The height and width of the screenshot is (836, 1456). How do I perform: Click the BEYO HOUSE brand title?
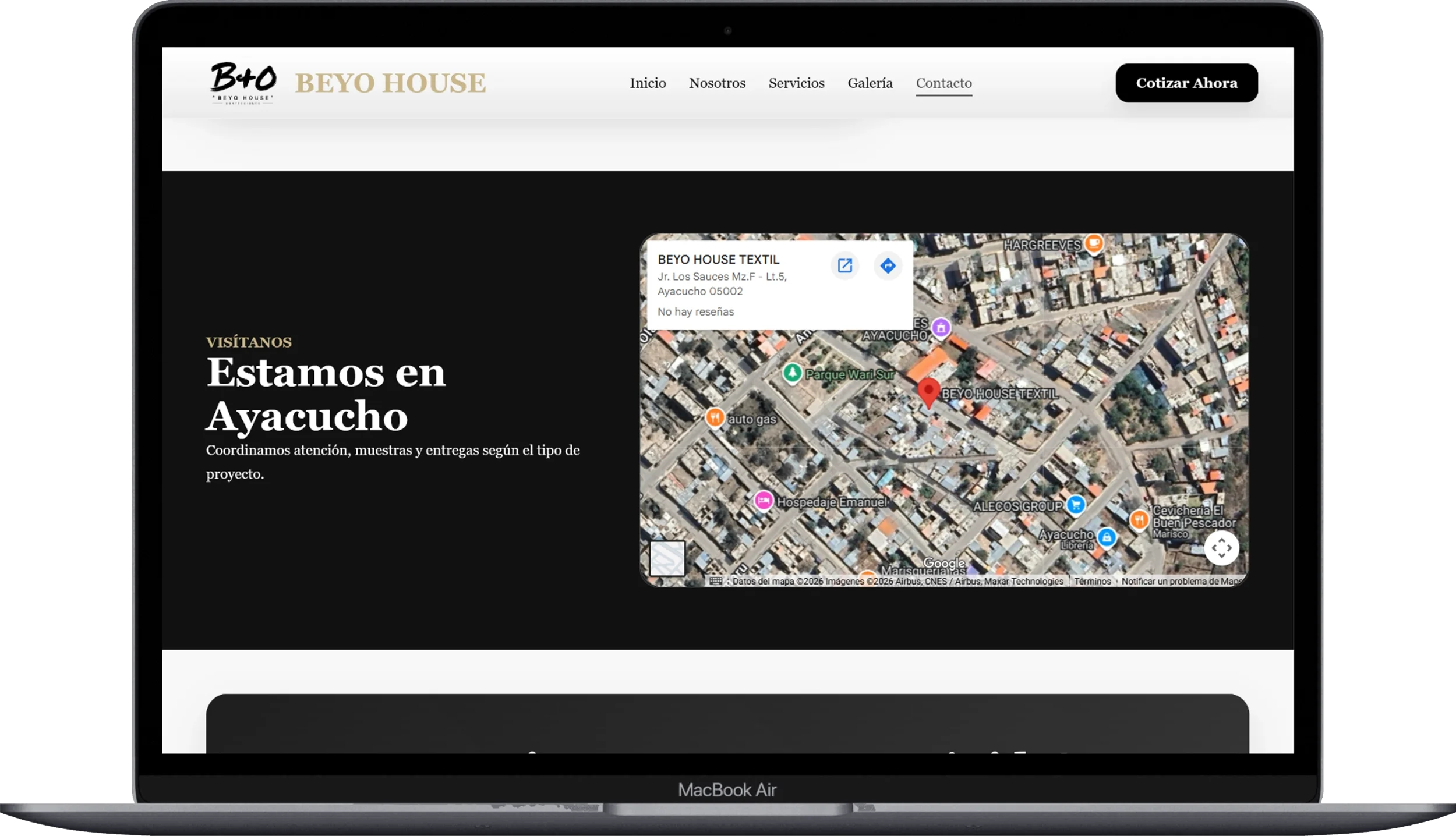pos(390,83)
